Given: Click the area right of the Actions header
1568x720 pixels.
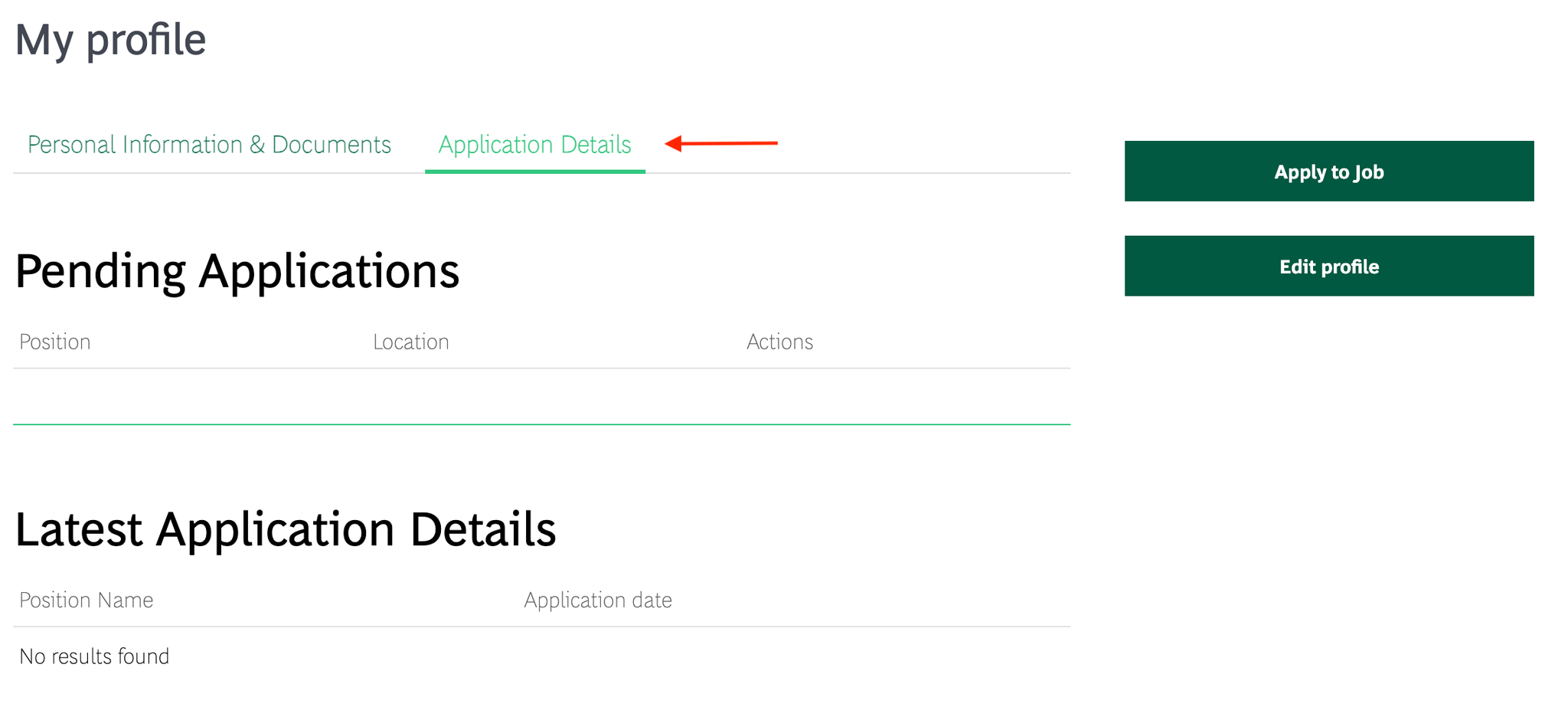Looking at the screenshot, I should point(942,342).
